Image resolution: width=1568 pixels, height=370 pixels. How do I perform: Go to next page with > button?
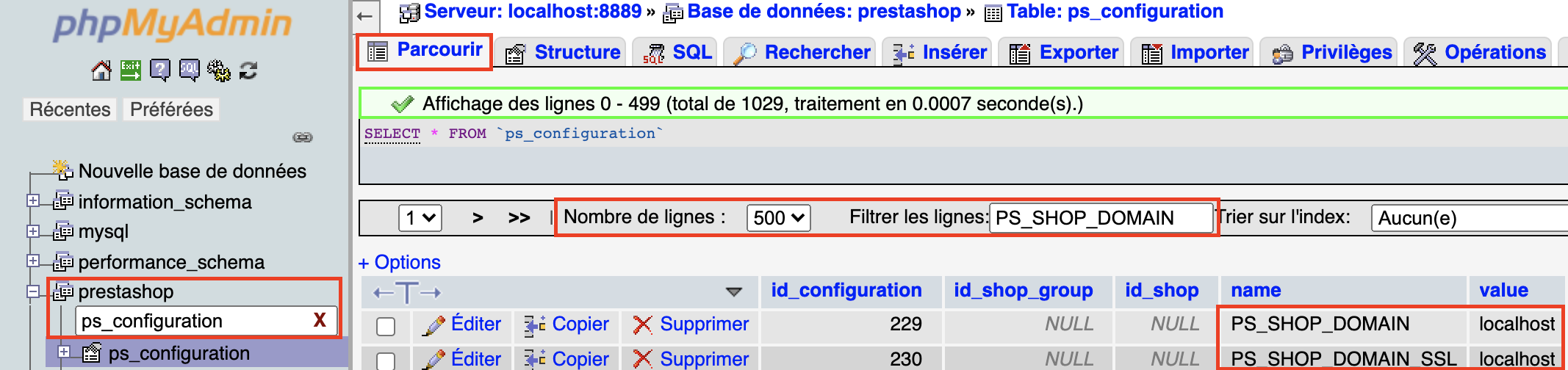pyautogui.click(x=478, y=217)
